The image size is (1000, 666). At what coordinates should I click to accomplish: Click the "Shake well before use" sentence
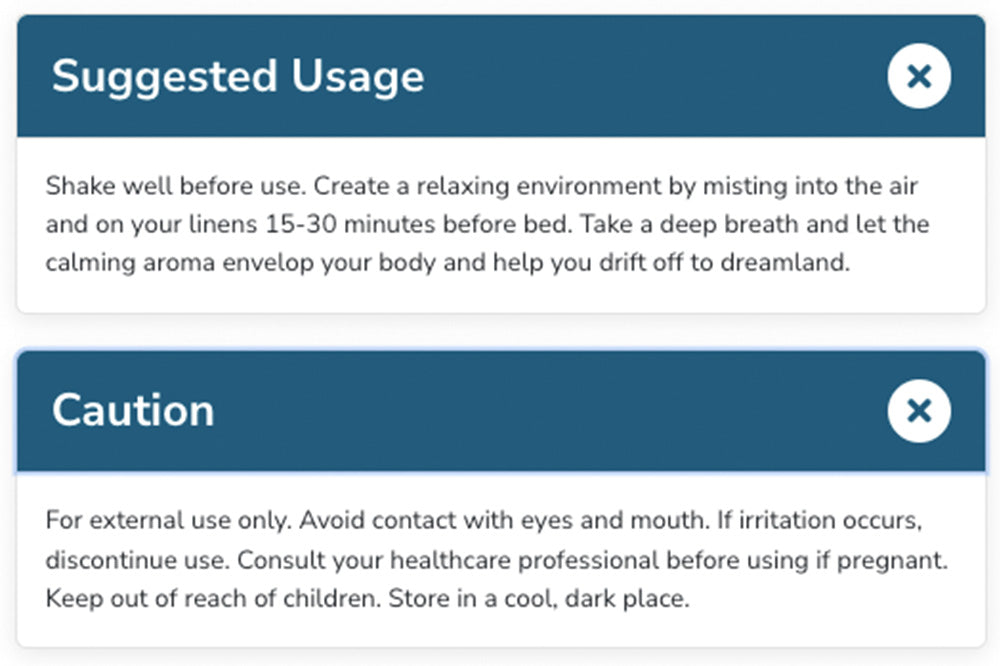[x=172, y=187]
